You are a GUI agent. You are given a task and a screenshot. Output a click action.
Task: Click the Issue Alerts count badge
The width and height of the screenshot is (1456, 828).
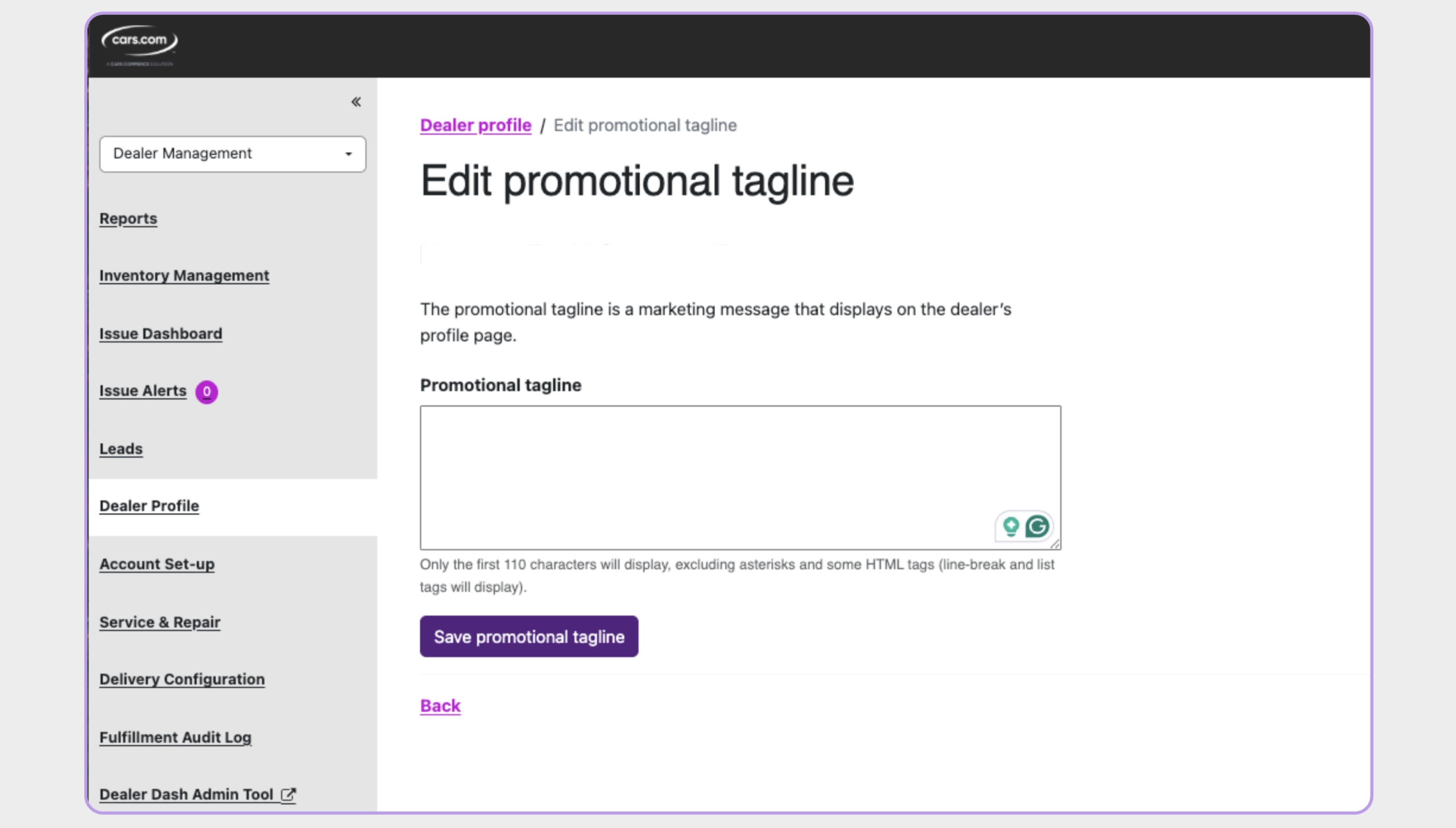[206, 391]
